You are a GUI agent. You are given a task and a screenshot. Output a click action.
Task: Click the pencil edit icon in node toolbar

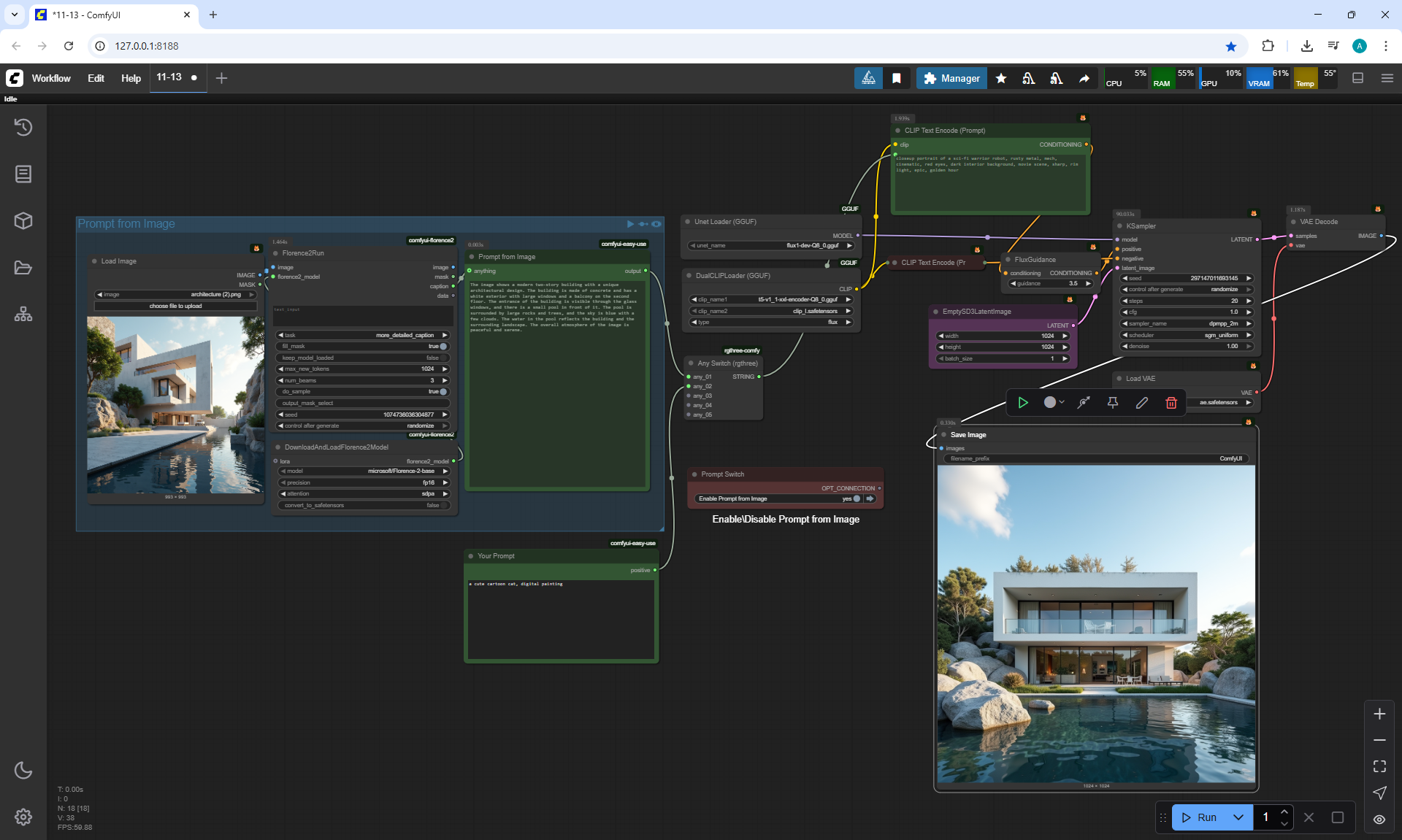1141,402
